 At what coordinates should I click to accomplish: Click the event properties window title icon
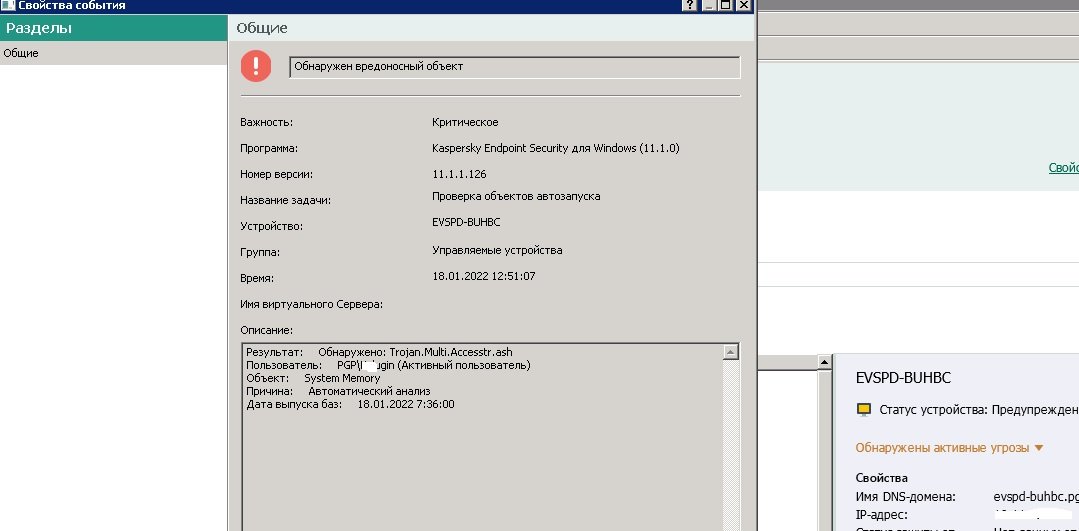click(x=8, y=5)
